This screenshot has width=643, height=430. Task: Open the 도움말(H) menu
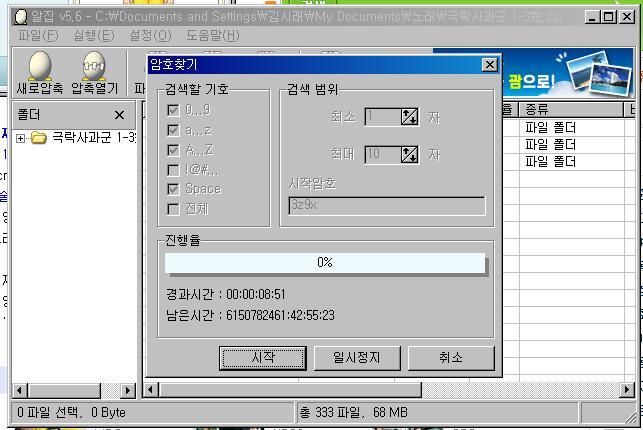coord(213,36)
